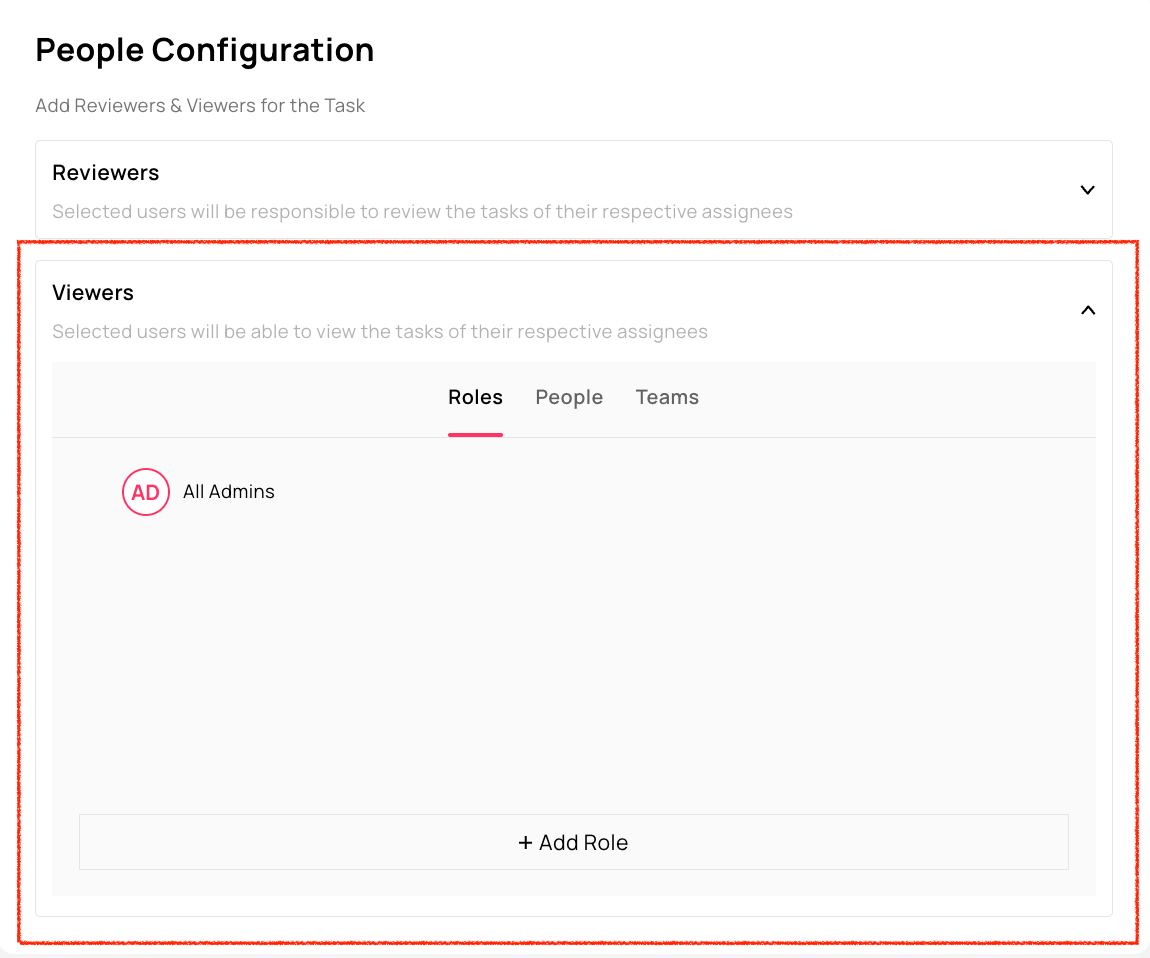
Task: Click the pink underline beneath Roles
Action: 475,434
